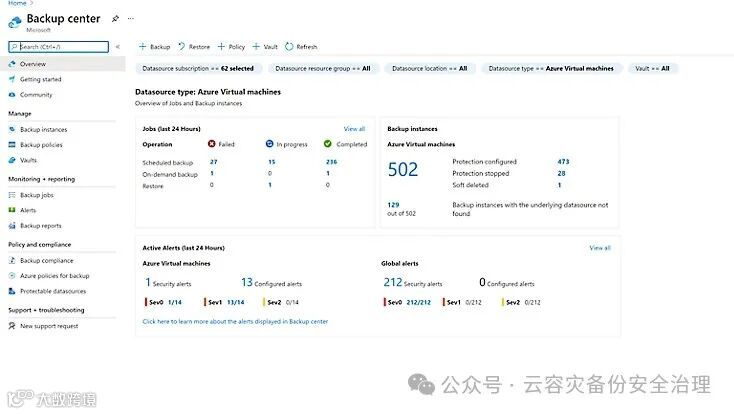Open 28 Protection stopped instances
Viewport: 734px width, 414px height.
561,173
